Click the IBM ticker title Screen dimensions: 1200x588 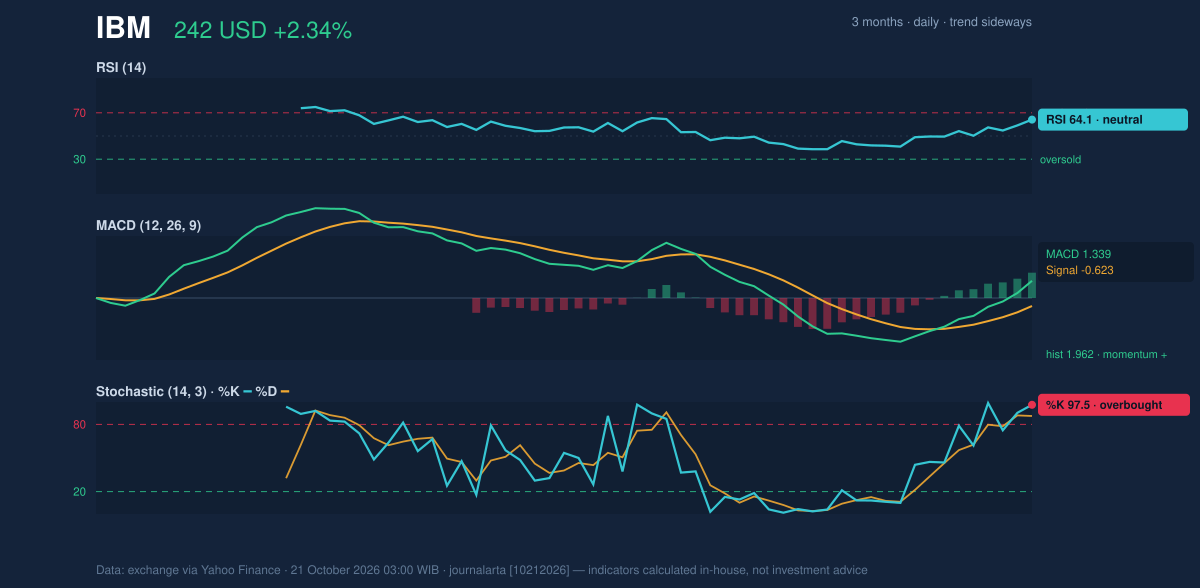click(123, 29)
